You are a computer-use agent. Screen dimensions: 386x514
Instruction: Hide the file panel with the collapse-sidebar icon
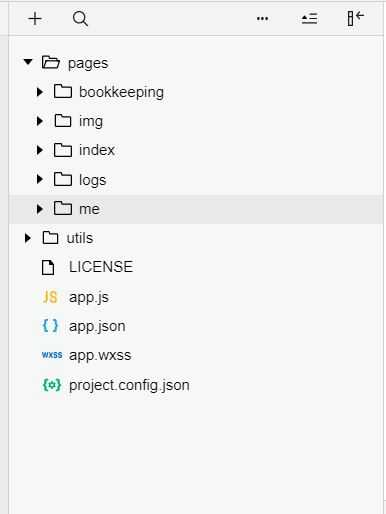(355, 18)
